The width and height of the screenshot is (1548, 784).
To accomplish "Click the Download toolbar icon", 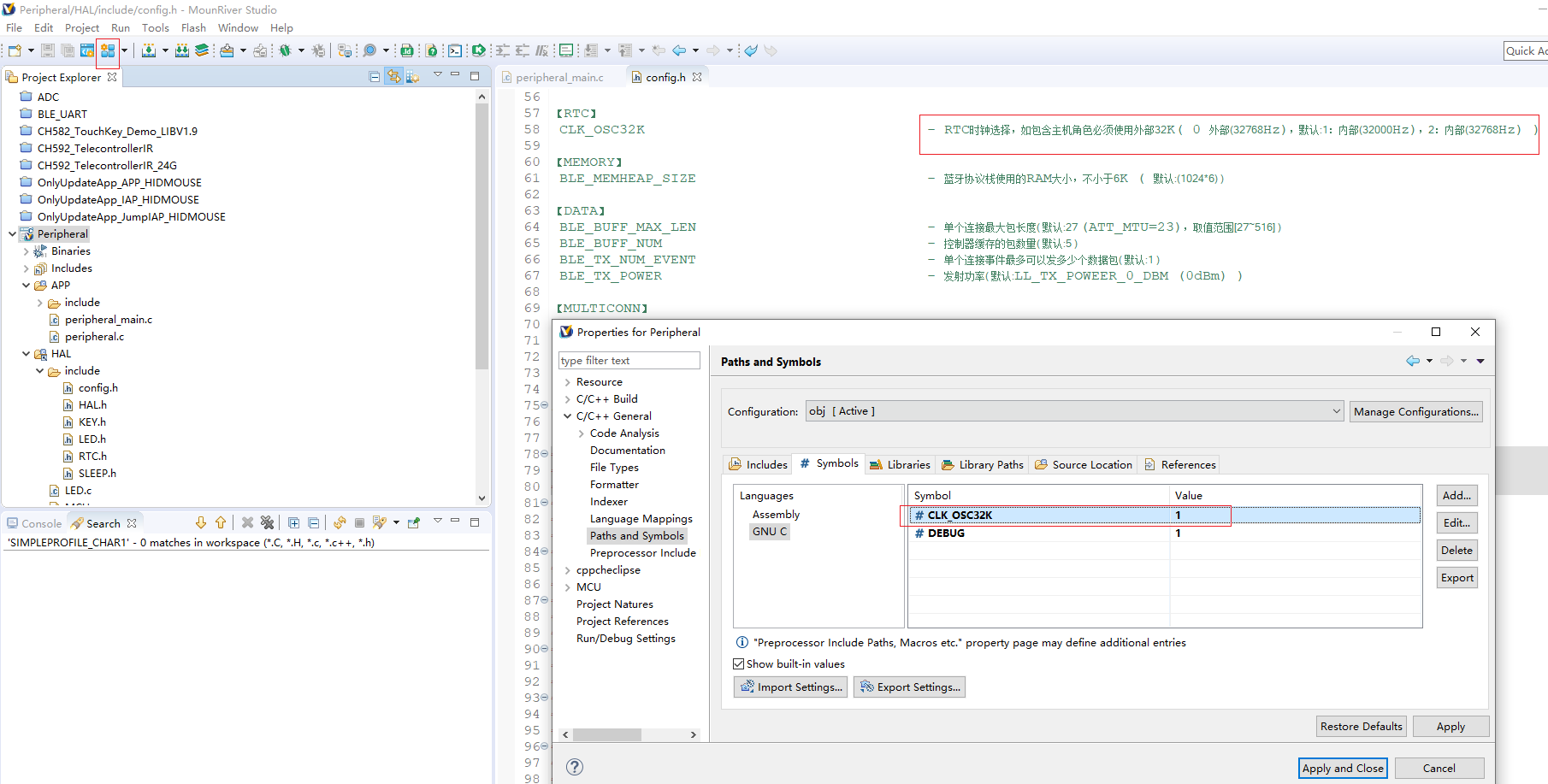I will point(227,50).
